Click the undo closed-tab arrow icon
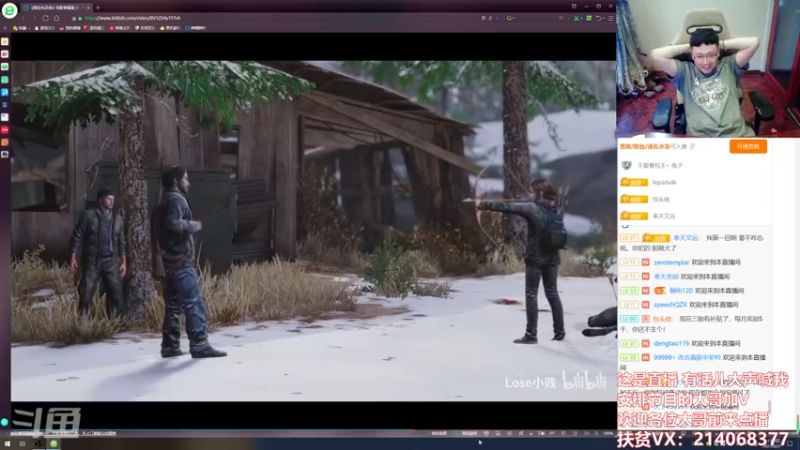The width and height of the screenshot is (800, 450). point(599,18)
